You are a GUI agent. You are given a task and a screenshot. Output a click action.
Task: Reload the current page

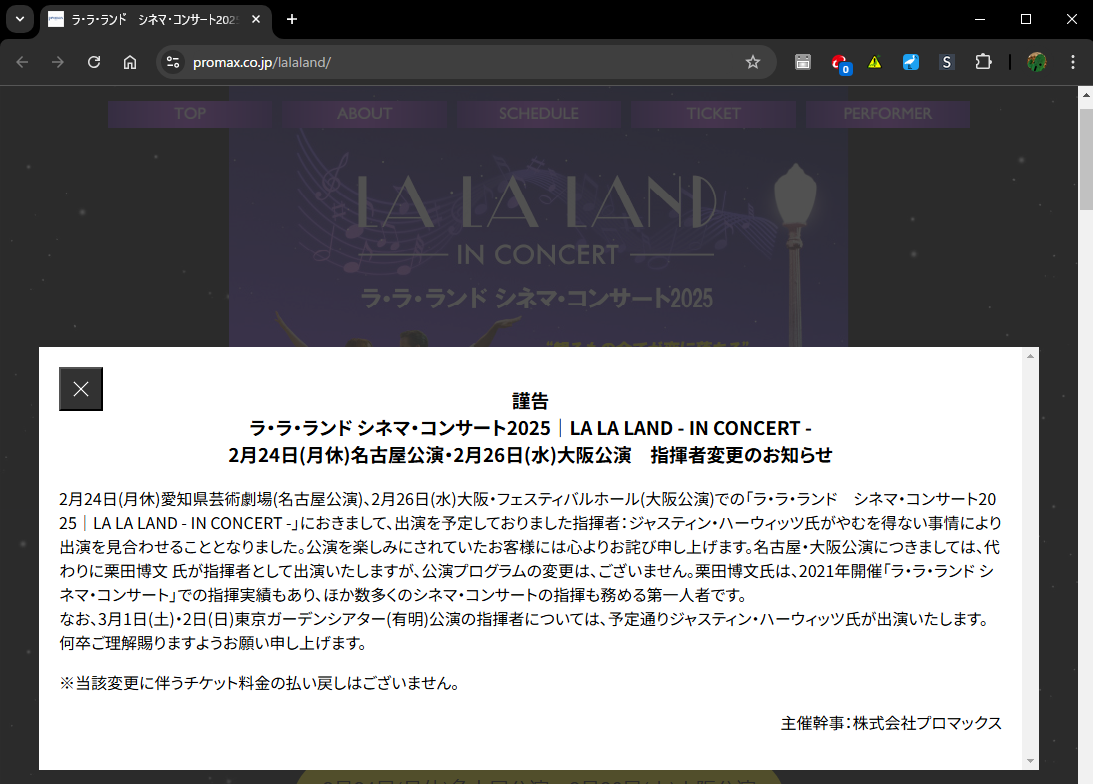(x=94, y=62)
